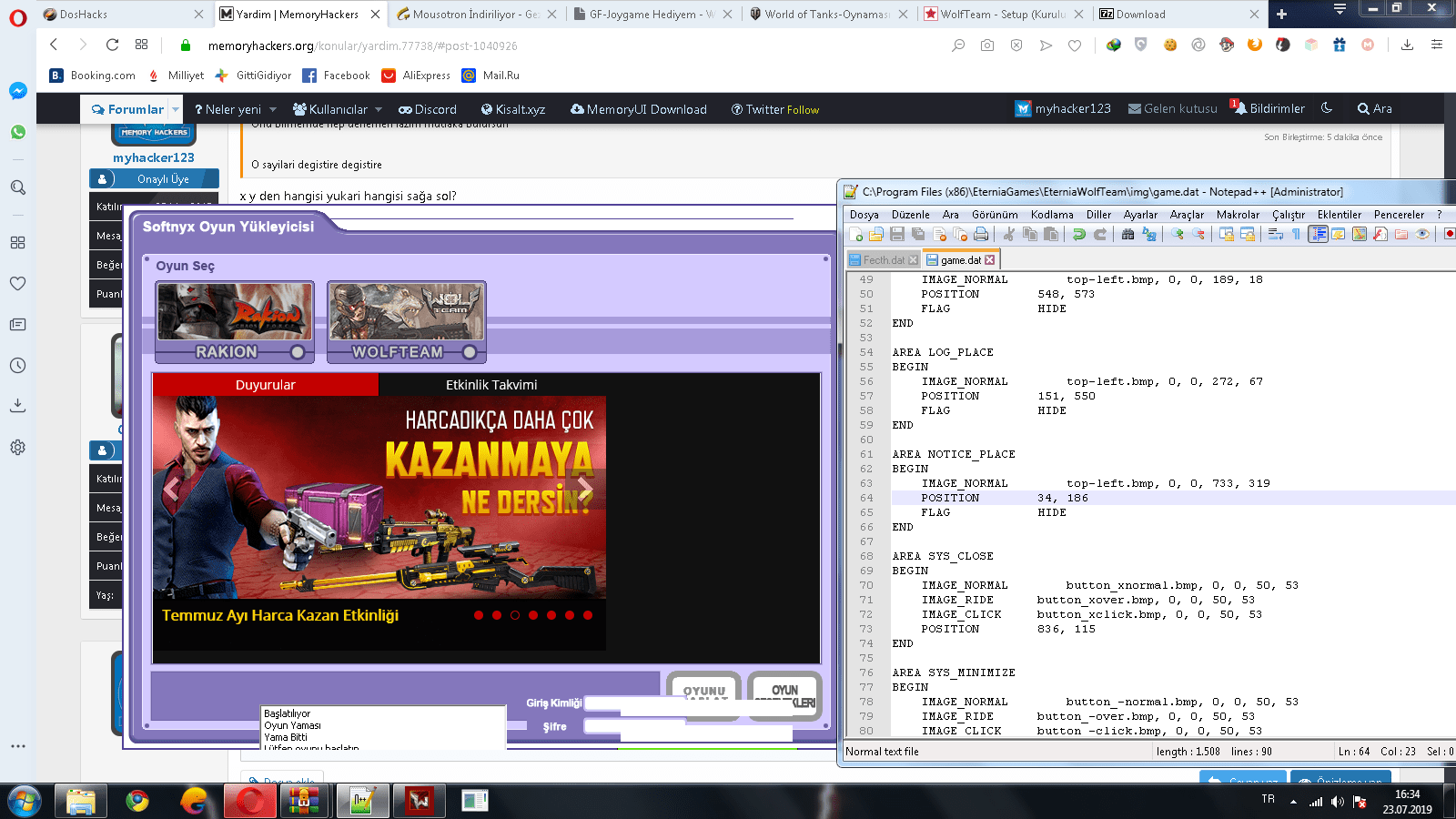Open a new browser tab
Image resolution: width=1456 pixels, height=819 pixels.
[1281, 14]
